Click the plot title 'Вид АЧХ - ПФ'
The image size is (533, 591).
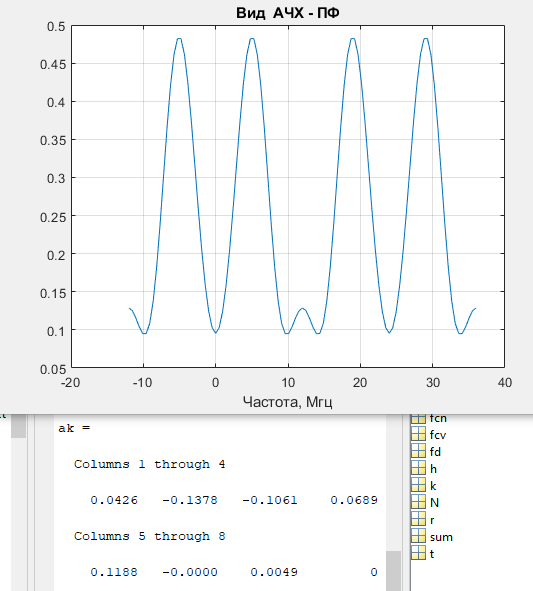click(x=288, y=13)
